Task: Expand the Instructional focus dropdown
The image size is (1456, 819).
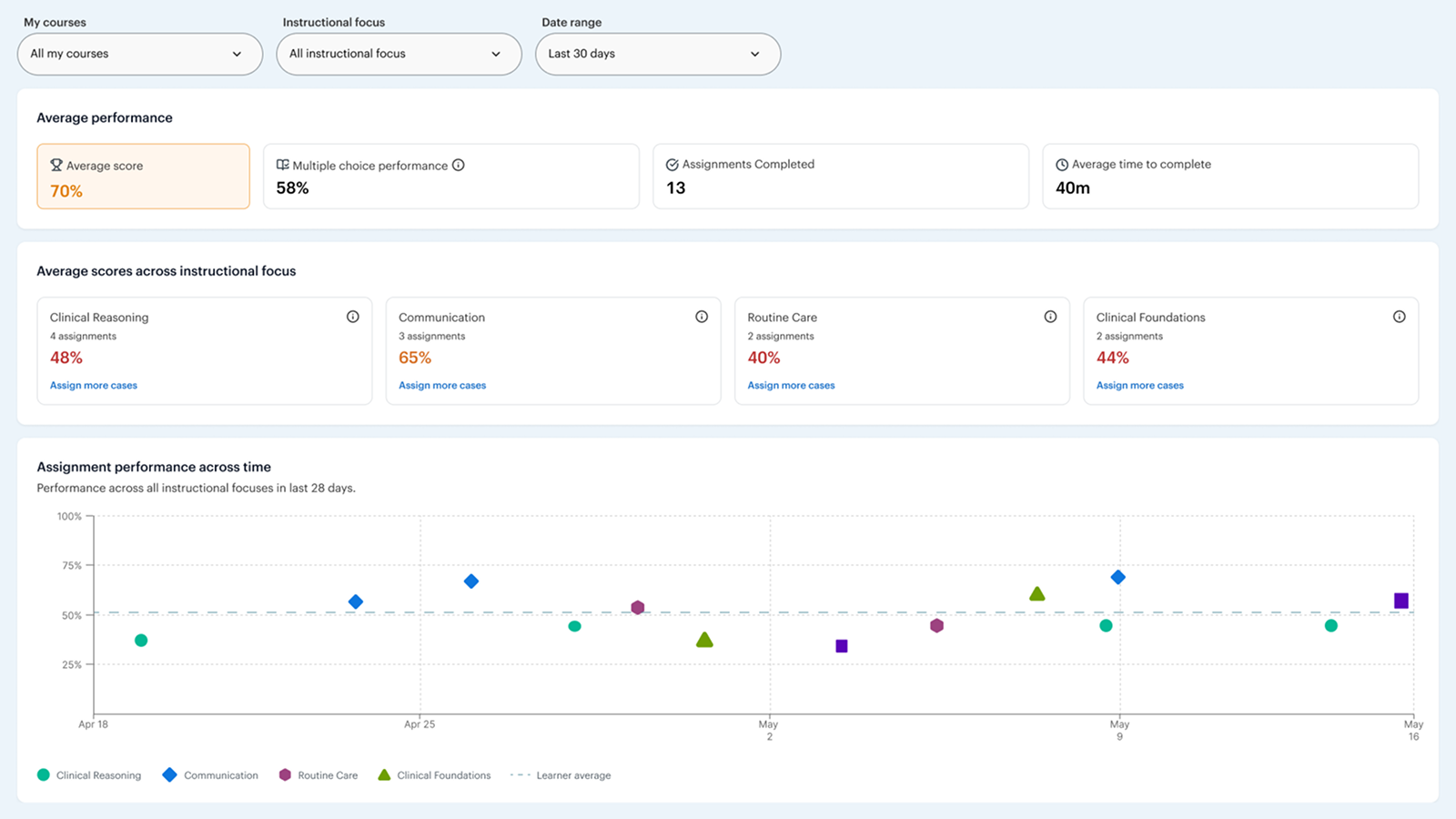Action: (x=399, y=54)
